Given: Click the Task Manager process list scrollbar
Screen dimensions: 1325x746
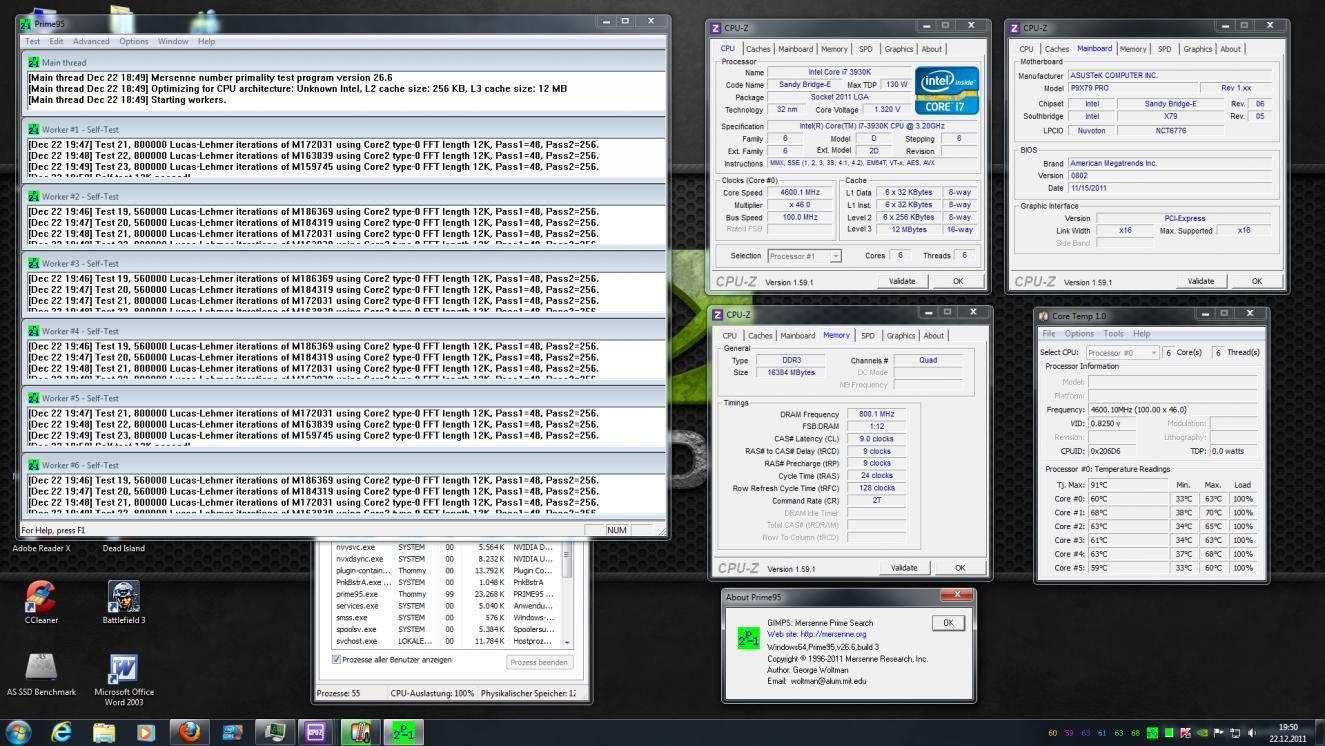Looking at the screenshot, I should (568, 595).
